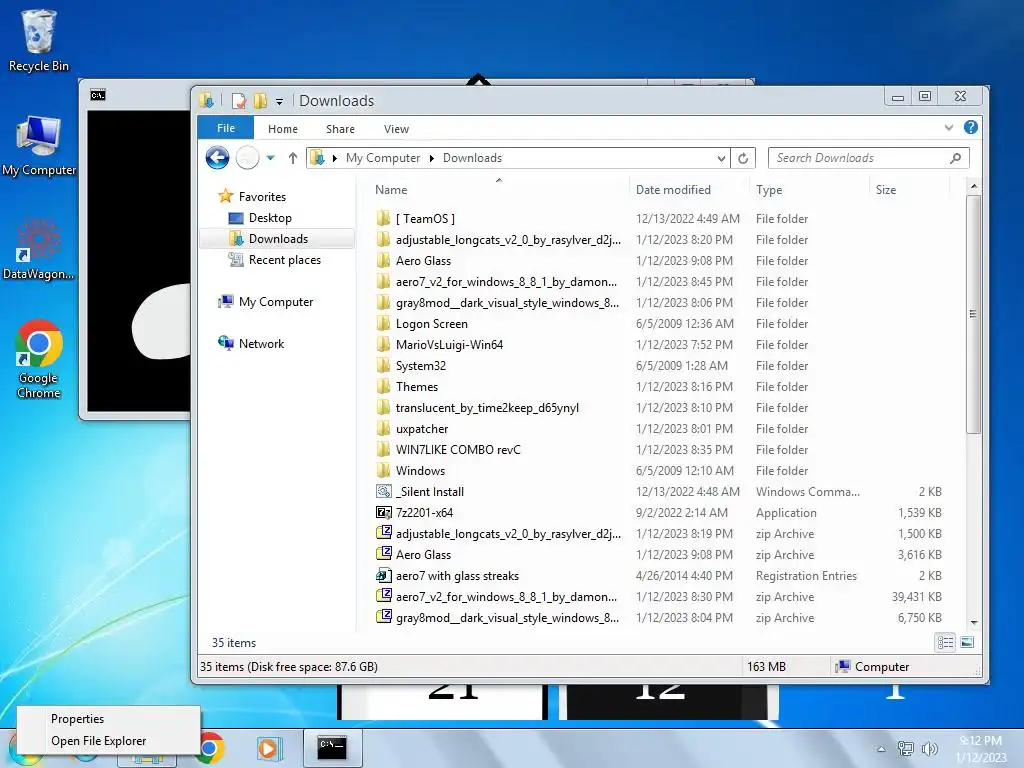Switch to the View ribbon tab
The width and height of the screenshot is (1024, 768).
[396, 129]
